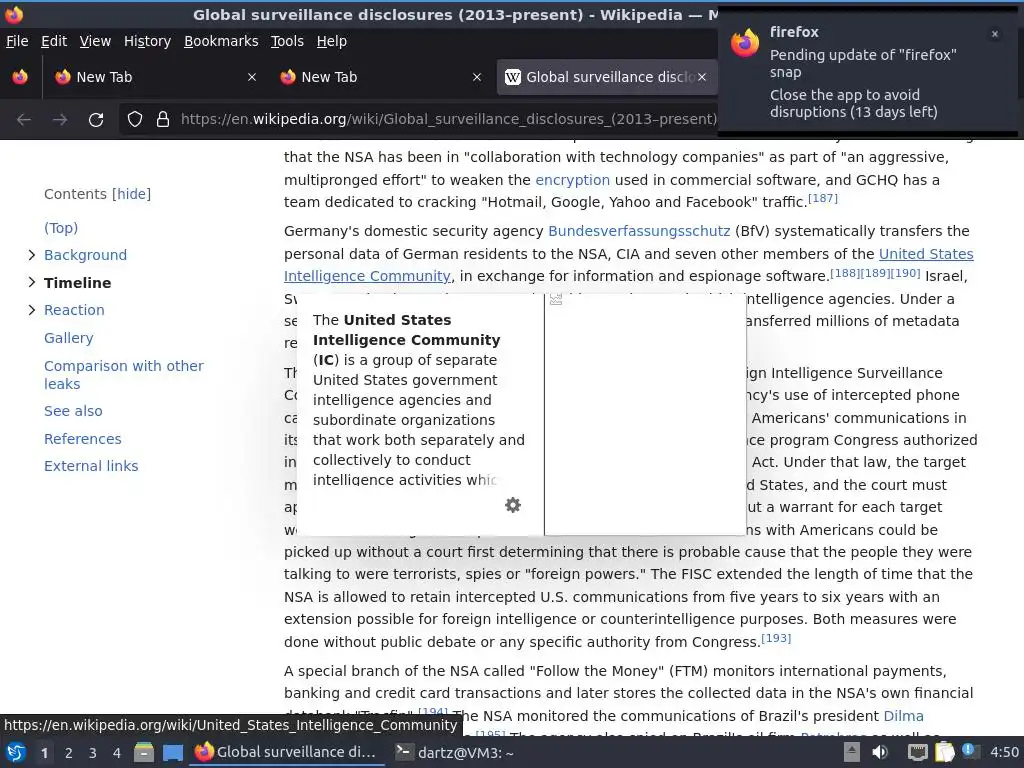Go to External links section
Image resolution: width=1024 pixels, height=768 pixels.
click(91, 466)
